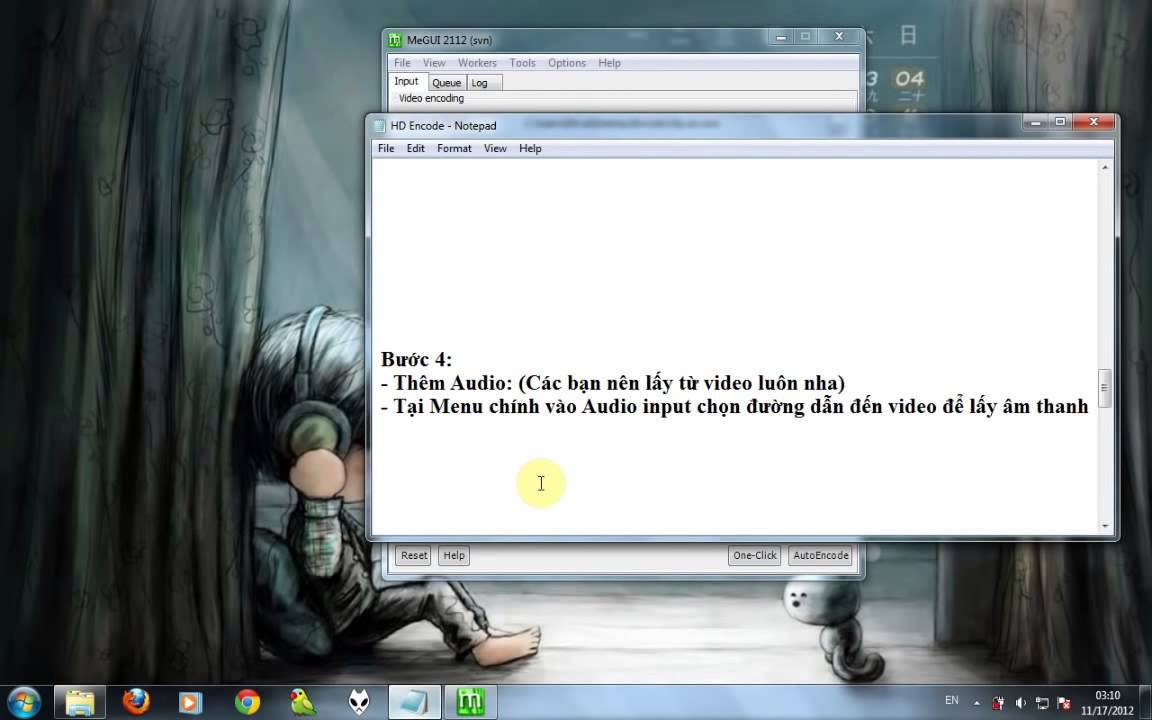
Task: Click the power plug tray icon
Action: pyautogui.click(x=998, y=703)
